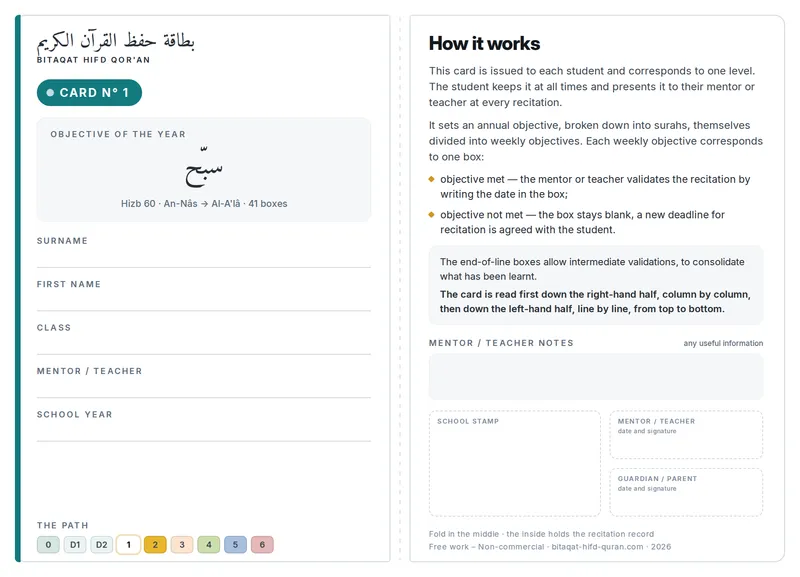Viewport: 800px width, 577px height.
Task: Click the OBJECTIVE OF THE YEAR label
Action: [118, 134]
